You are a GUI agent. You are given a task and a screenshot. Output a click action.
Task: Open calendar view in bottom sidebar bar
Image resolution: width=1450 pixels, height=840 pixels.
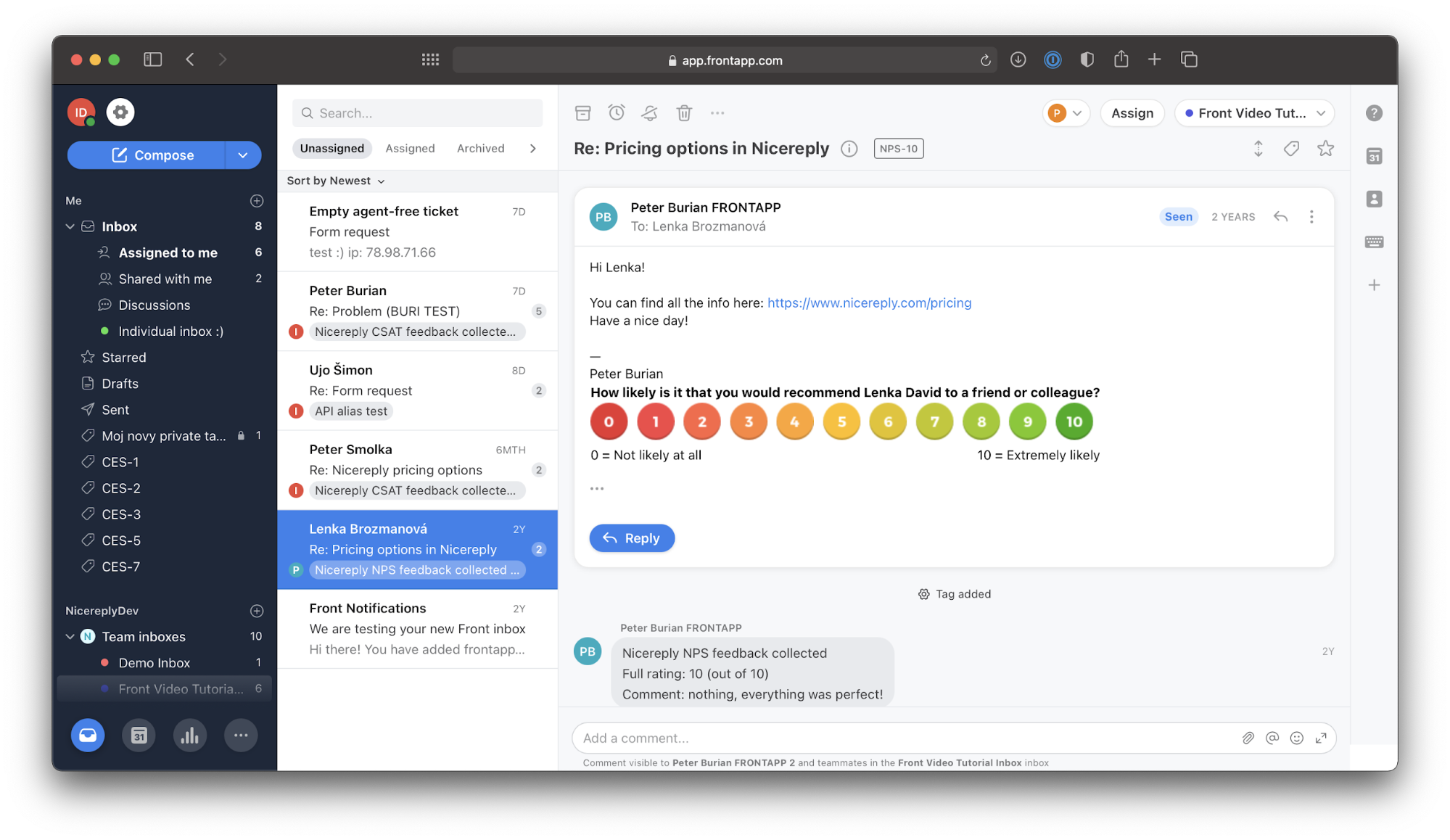(139, 736)
